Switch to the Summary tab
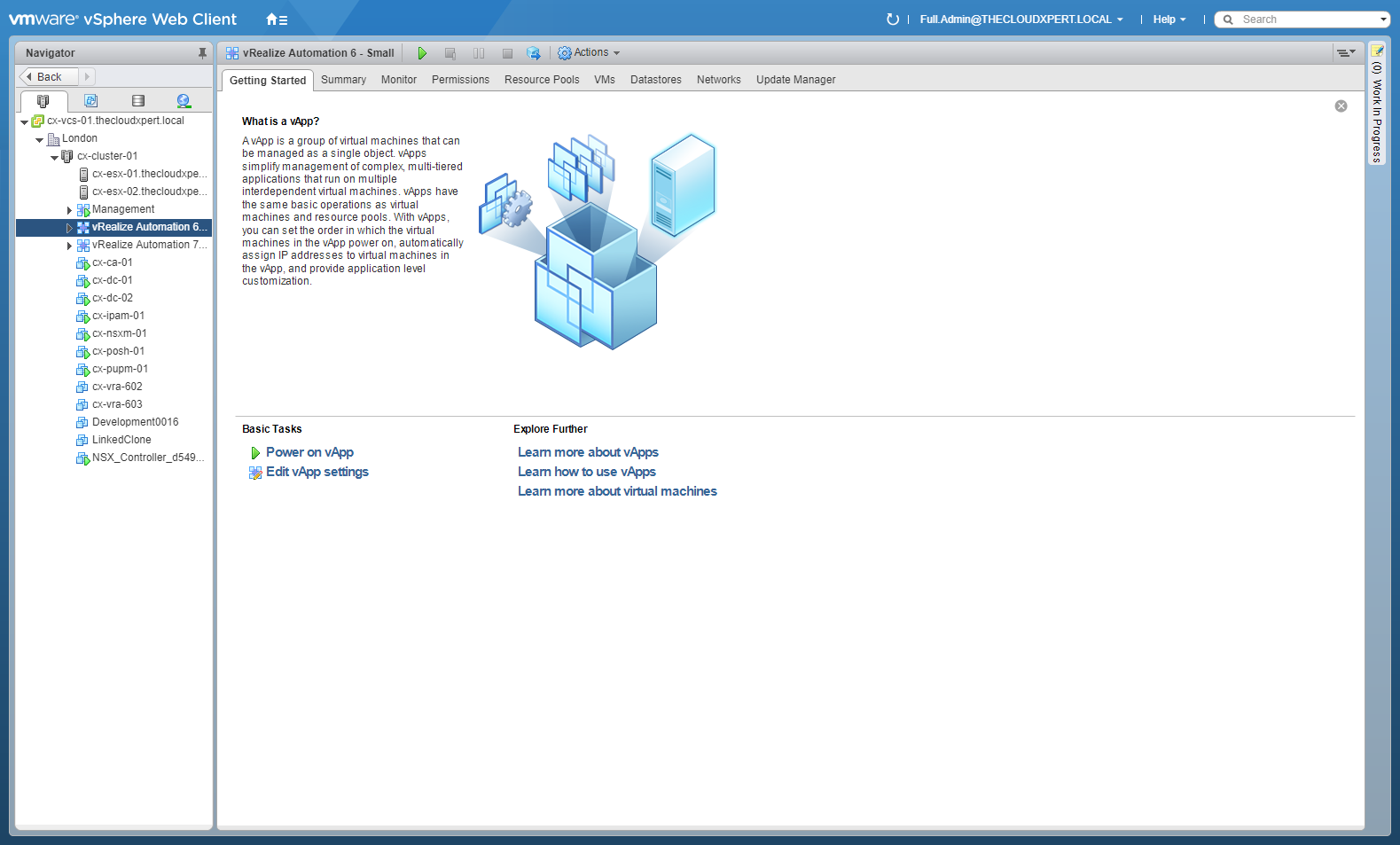Image resolution: width=1400 pixels, height=845 pixels. pyautogui.click(x=343, y=80)
